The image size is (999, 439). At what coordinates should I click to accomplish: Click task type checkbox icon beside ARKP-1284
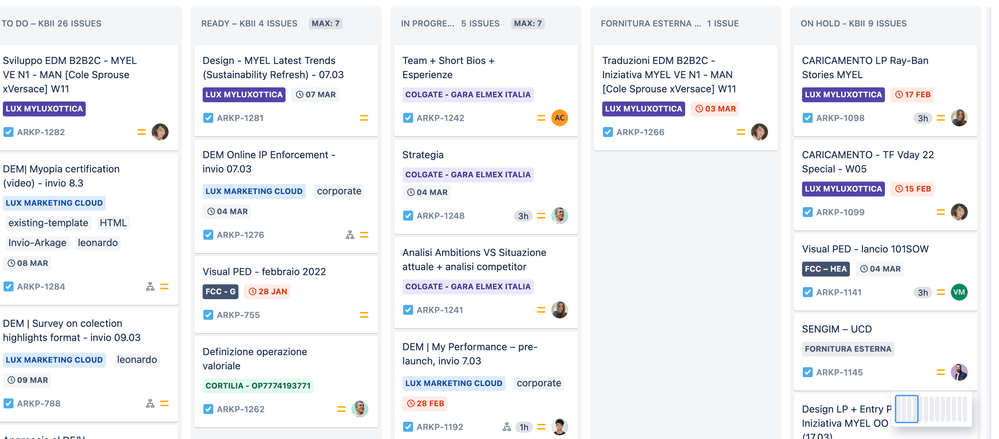[8, 287]
